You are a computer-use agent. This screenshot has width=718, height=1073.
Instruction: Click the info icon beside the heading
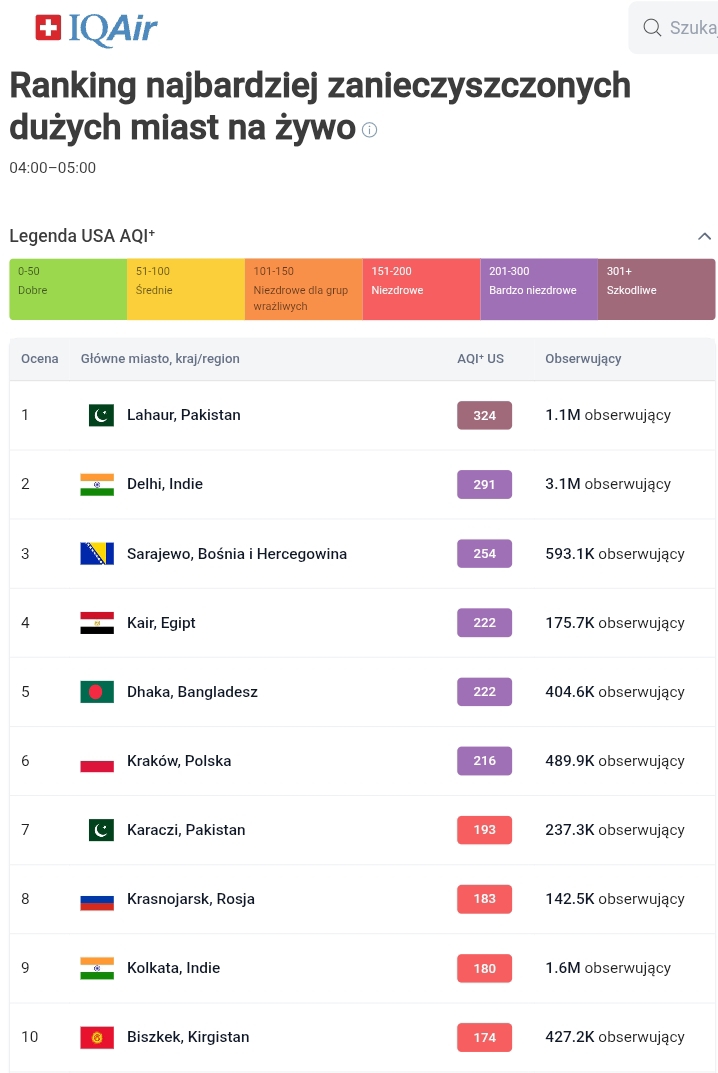[x=369, y=130]
